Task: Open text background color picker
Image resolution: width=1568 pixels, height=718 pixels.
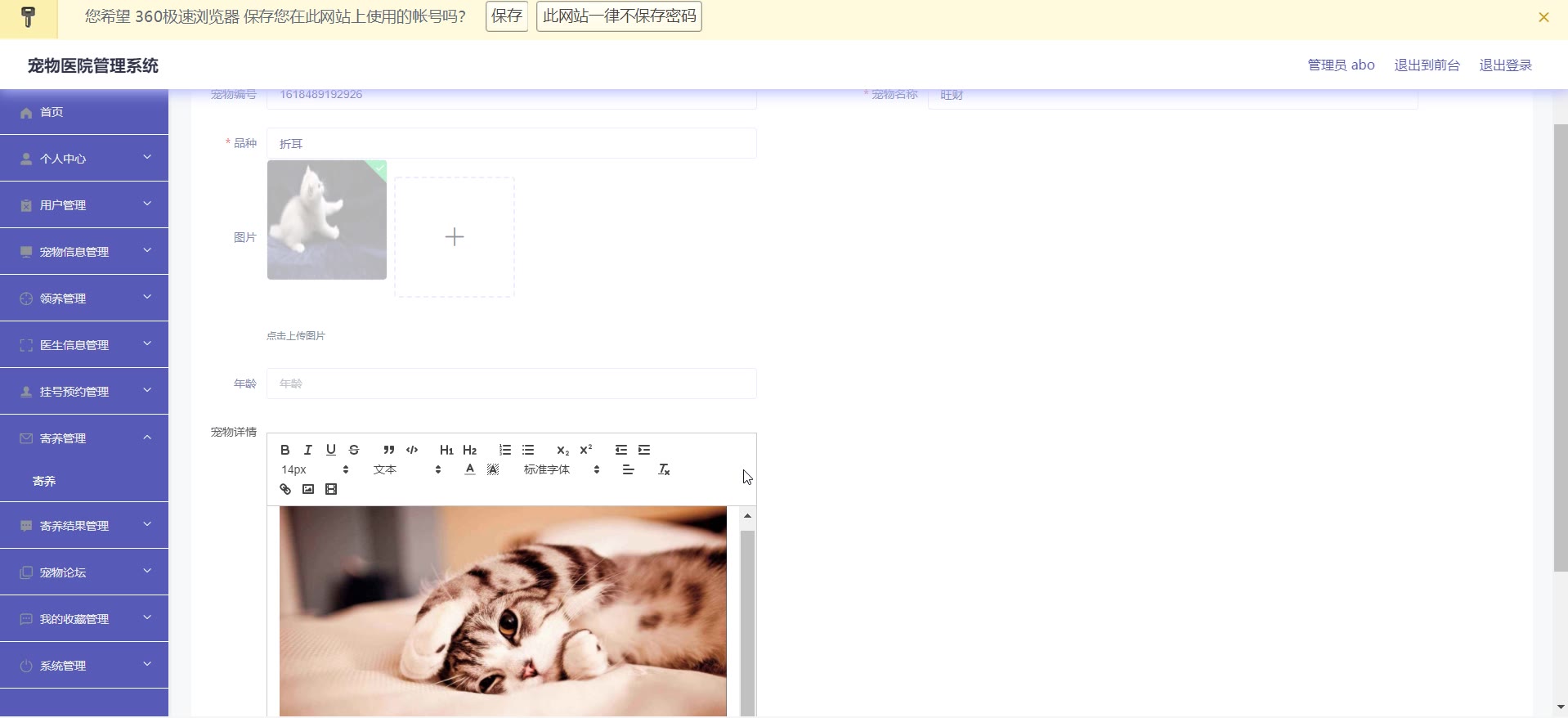Action: tap(493, 469)
